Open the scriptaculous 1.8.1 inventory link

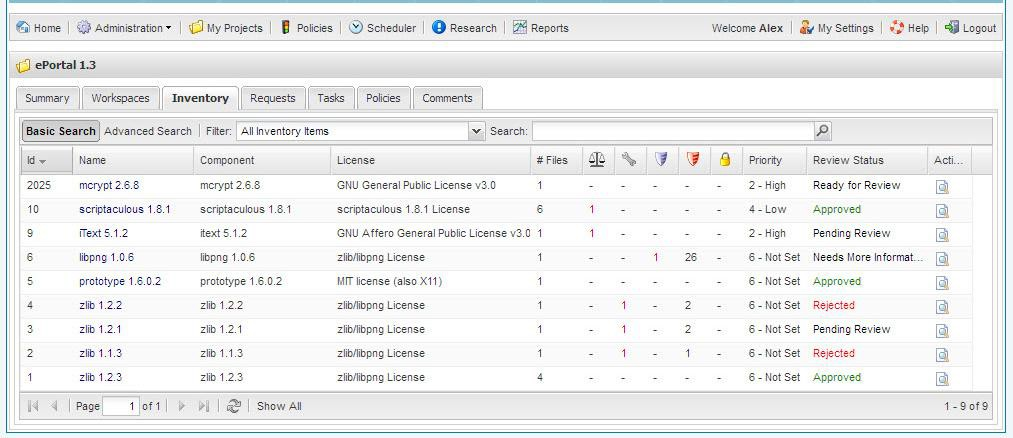(x=125, y=210)
